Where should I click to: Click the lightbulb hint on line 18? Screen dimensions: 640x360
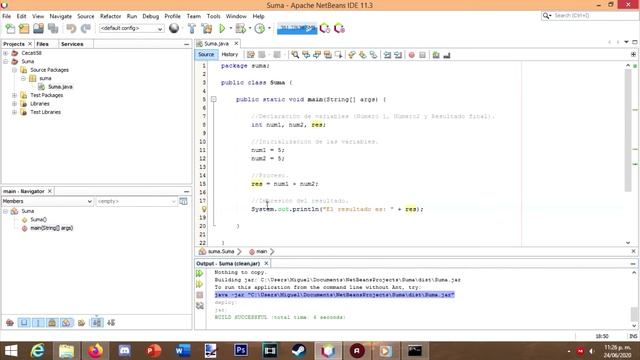coord(204,209)
